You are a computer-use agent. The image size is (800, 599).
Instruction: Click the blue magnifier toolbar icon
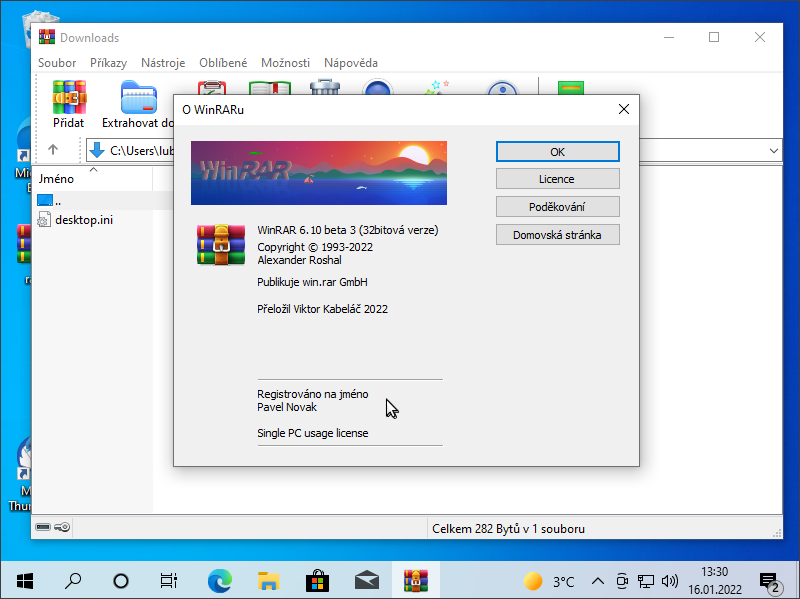coord(377,87)
